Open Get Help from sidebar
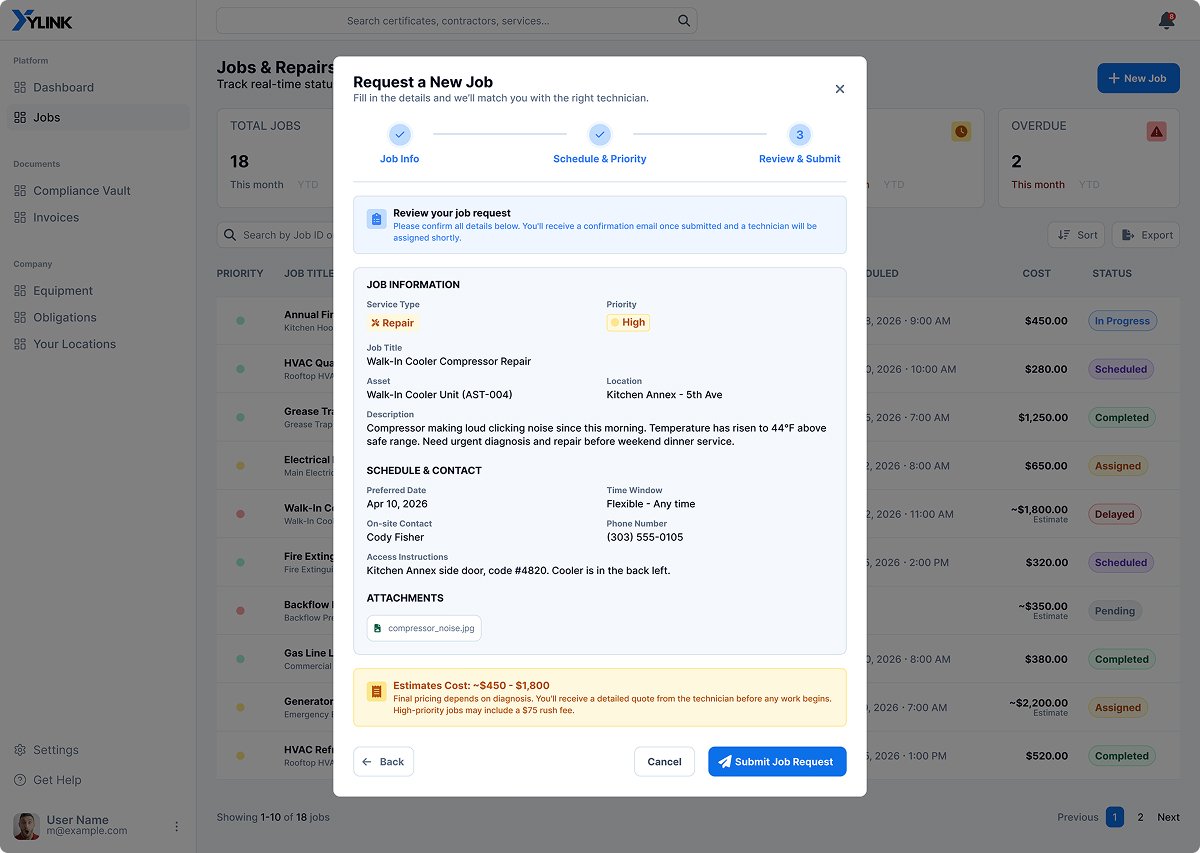 point(98,780)
